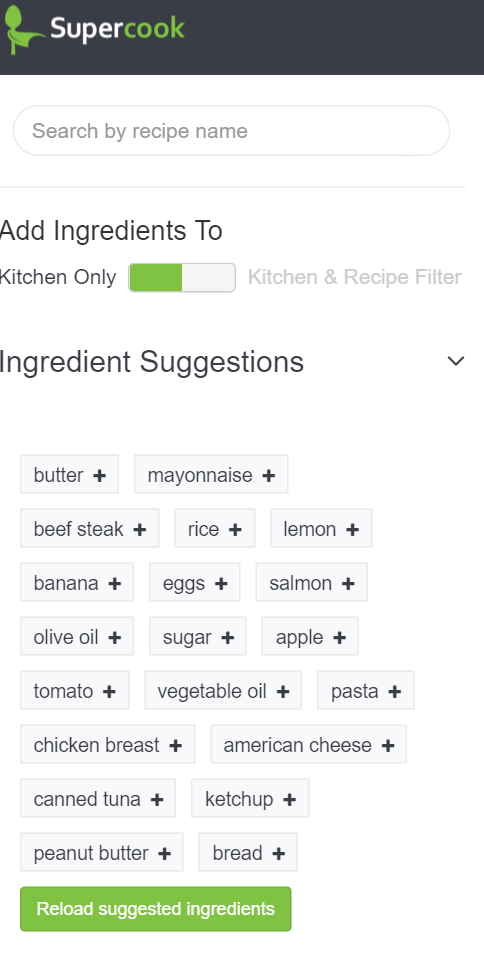Select Kitchen & Recipe Filter option
Screen dimensions: 484x959
point(354,277)
